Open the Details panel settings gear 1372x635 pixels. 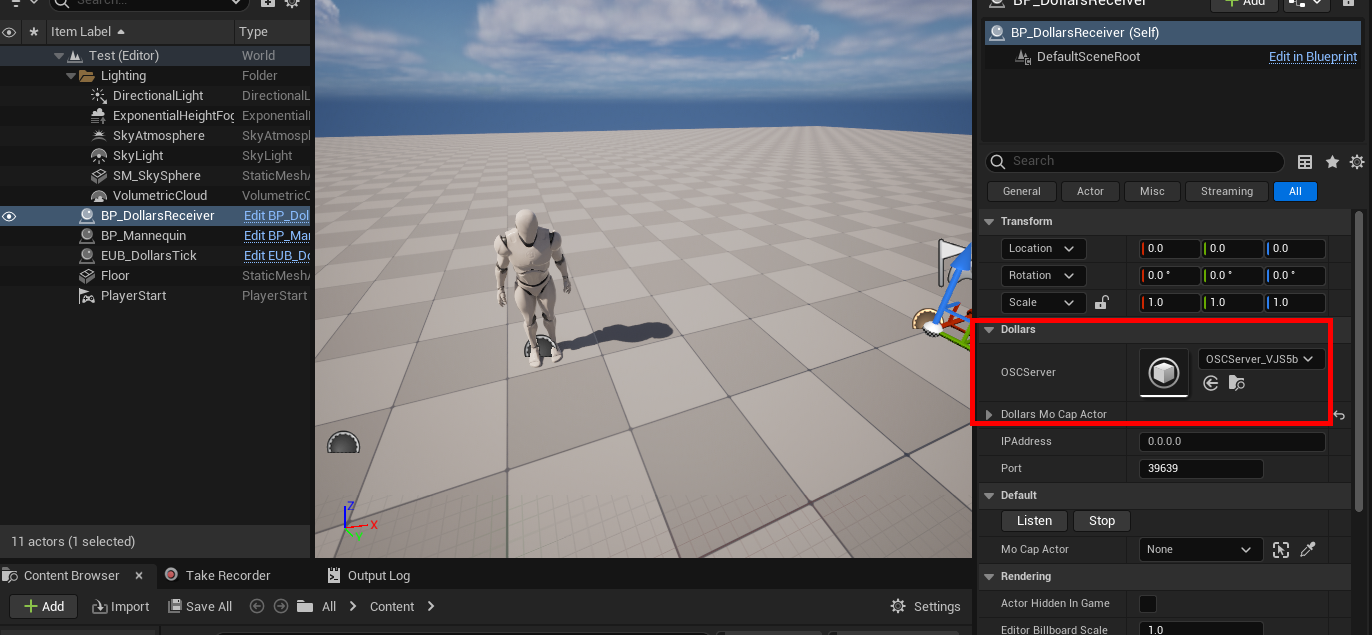(x=1357, y=162)
